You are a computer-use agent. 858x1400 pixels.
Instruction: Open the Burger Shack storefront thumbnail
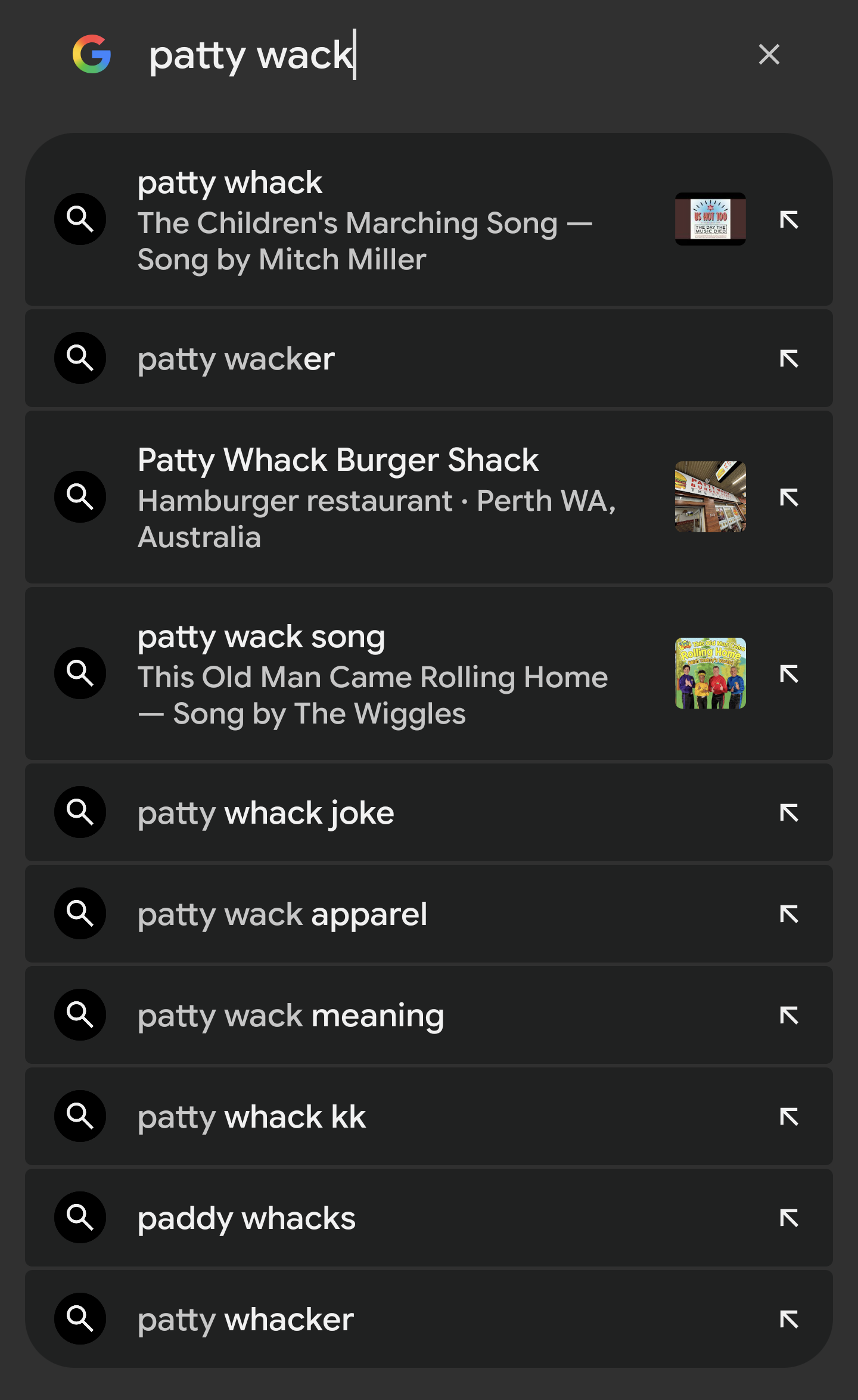(x=710, y=496)
